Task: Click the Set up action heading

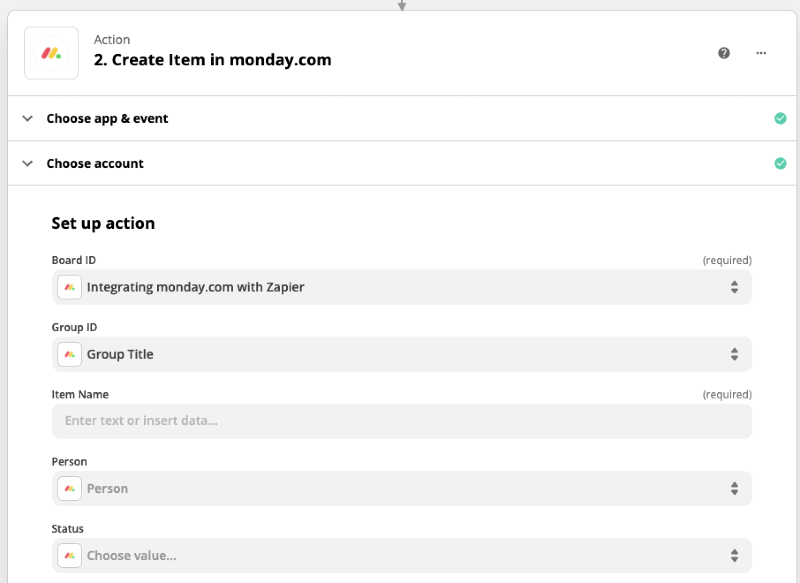Action: tap(103, 223)
